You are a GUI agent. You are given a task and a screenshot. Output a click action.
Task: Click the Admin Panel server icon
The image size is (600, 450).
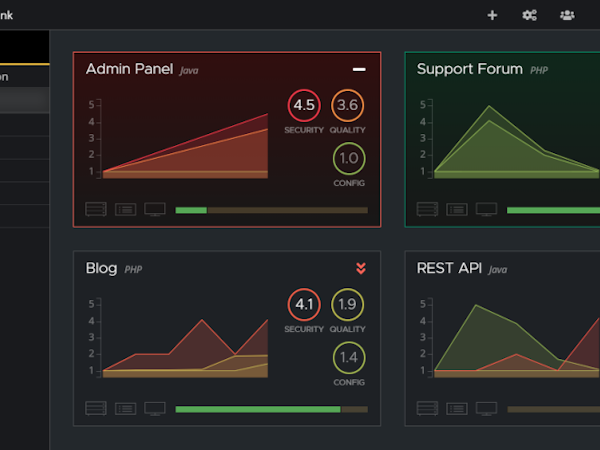pos(96,209)
